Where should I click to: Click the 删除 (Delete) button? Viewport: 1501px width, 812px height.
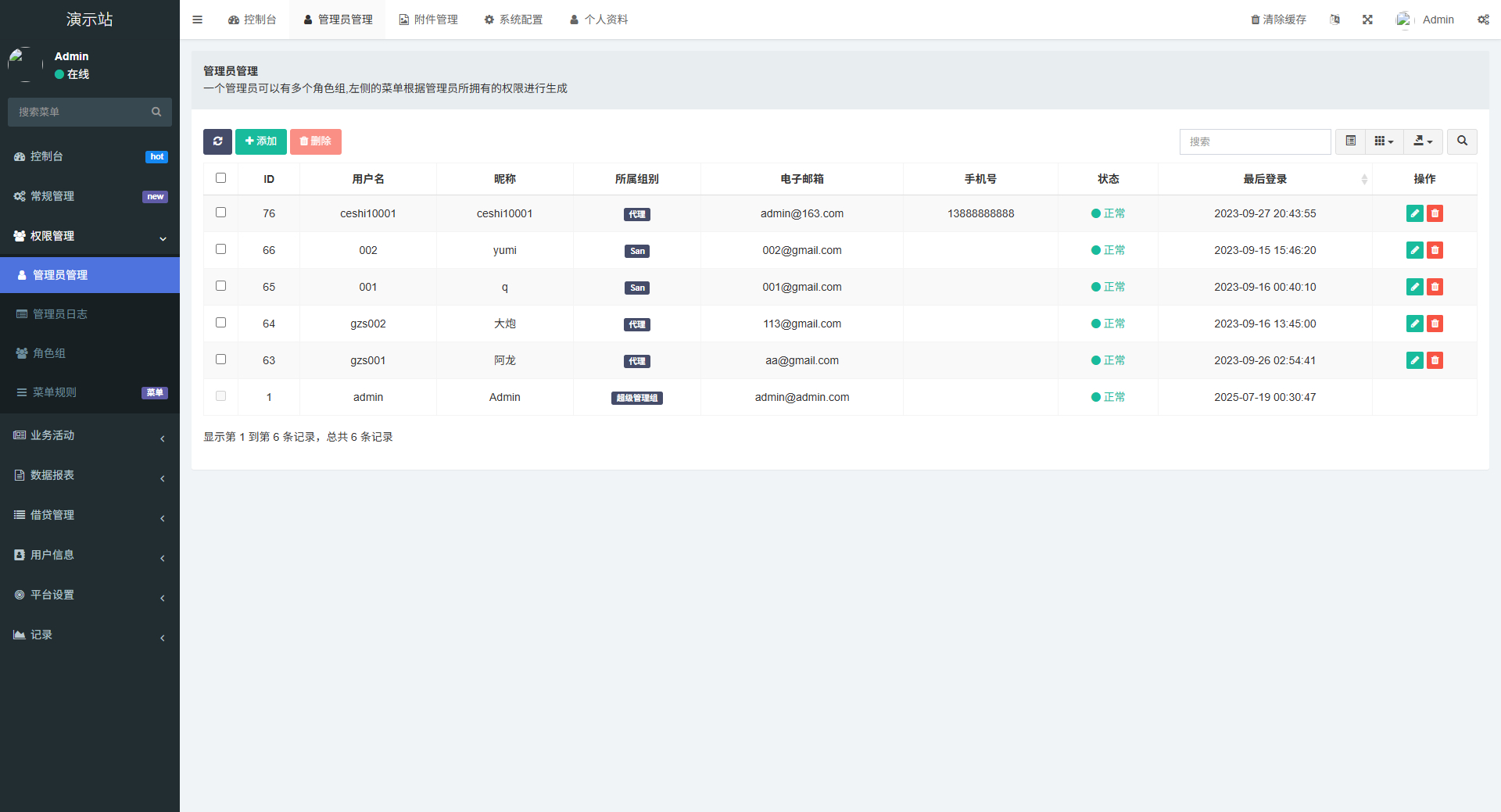point(316,141)
